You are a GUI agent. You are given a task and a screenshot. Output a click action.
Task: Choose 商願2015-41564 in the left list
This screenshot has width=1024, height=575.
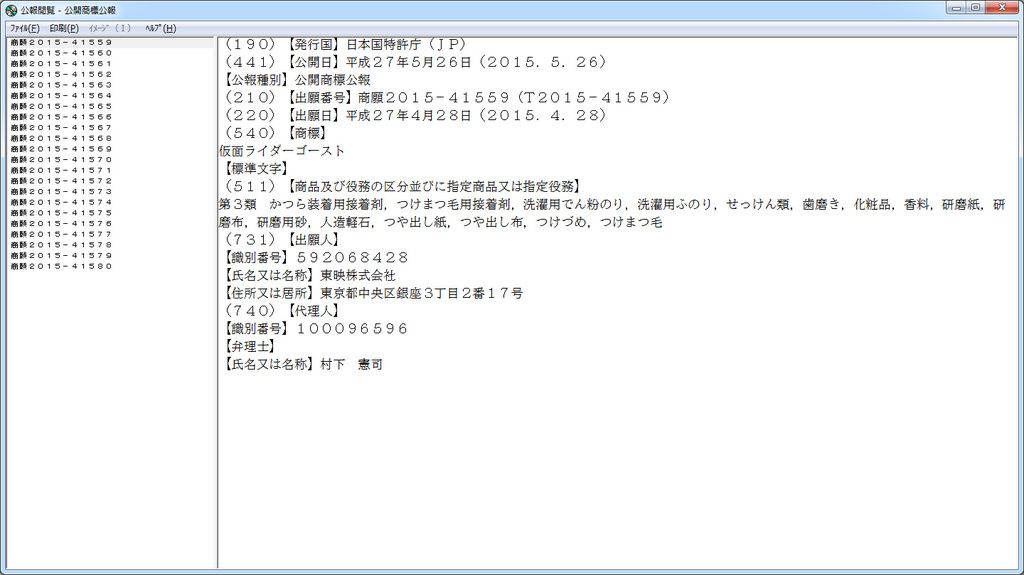pyautogui.click(x=61, y=96)
